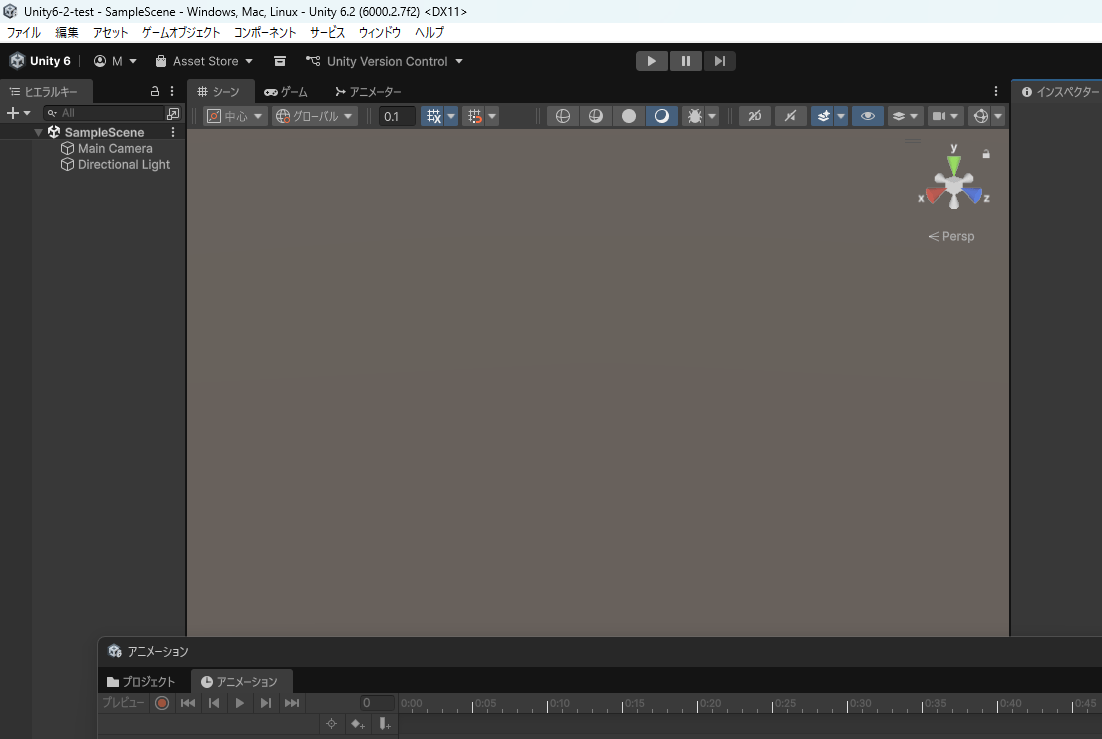Click the debug draw mode bug icon
Screen dimensions: 1102x739
[x=694, y=116]
